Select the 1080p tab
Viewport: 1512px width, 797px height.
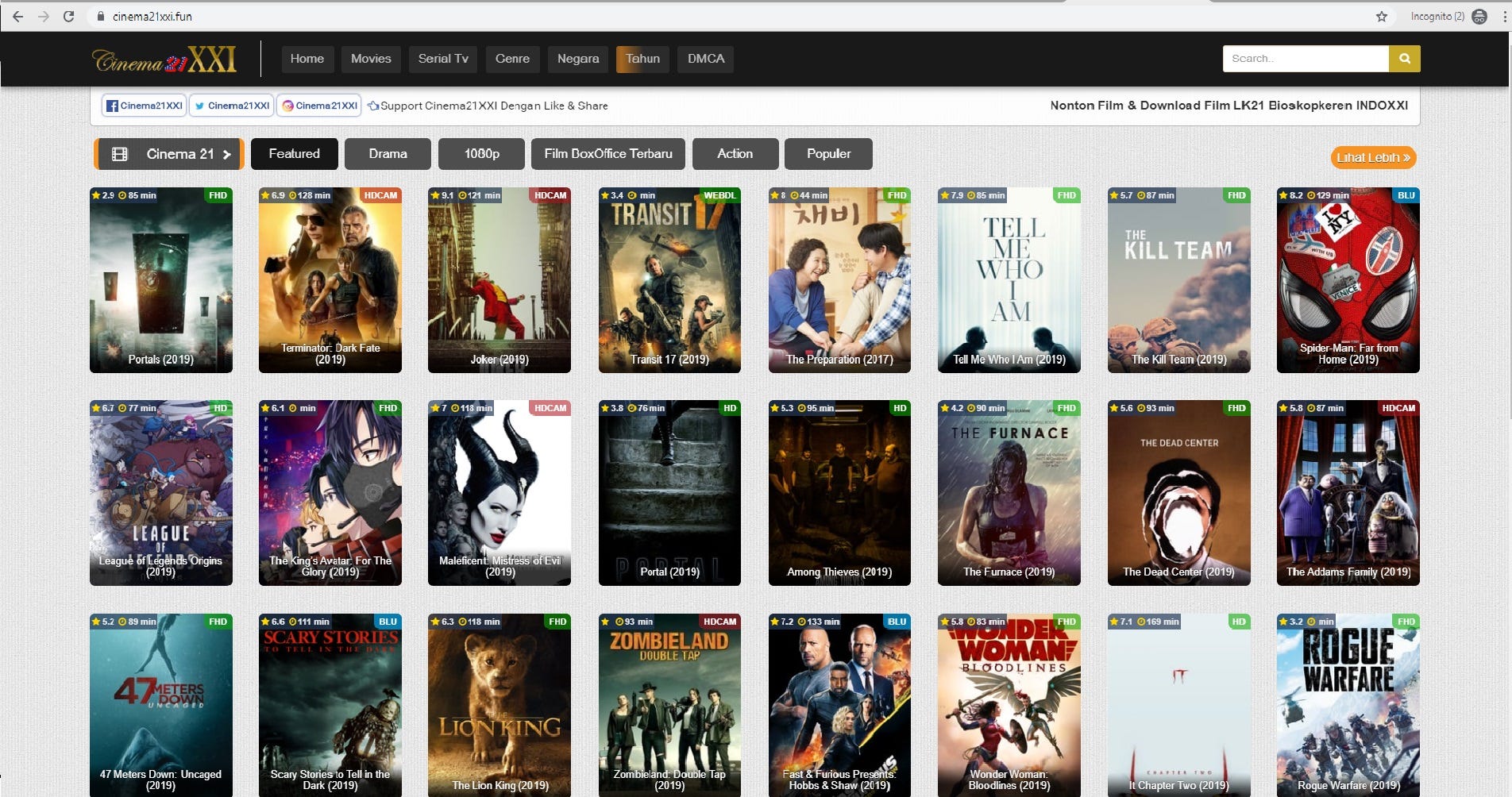(481, 154)
